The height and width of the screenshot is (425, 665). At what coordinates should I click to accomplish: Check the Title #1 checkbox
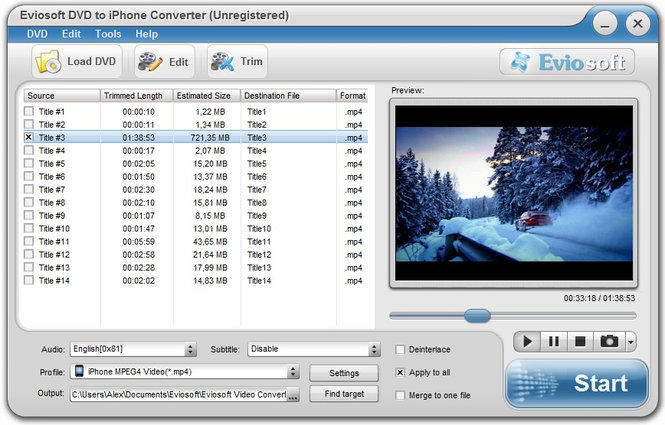29,111
